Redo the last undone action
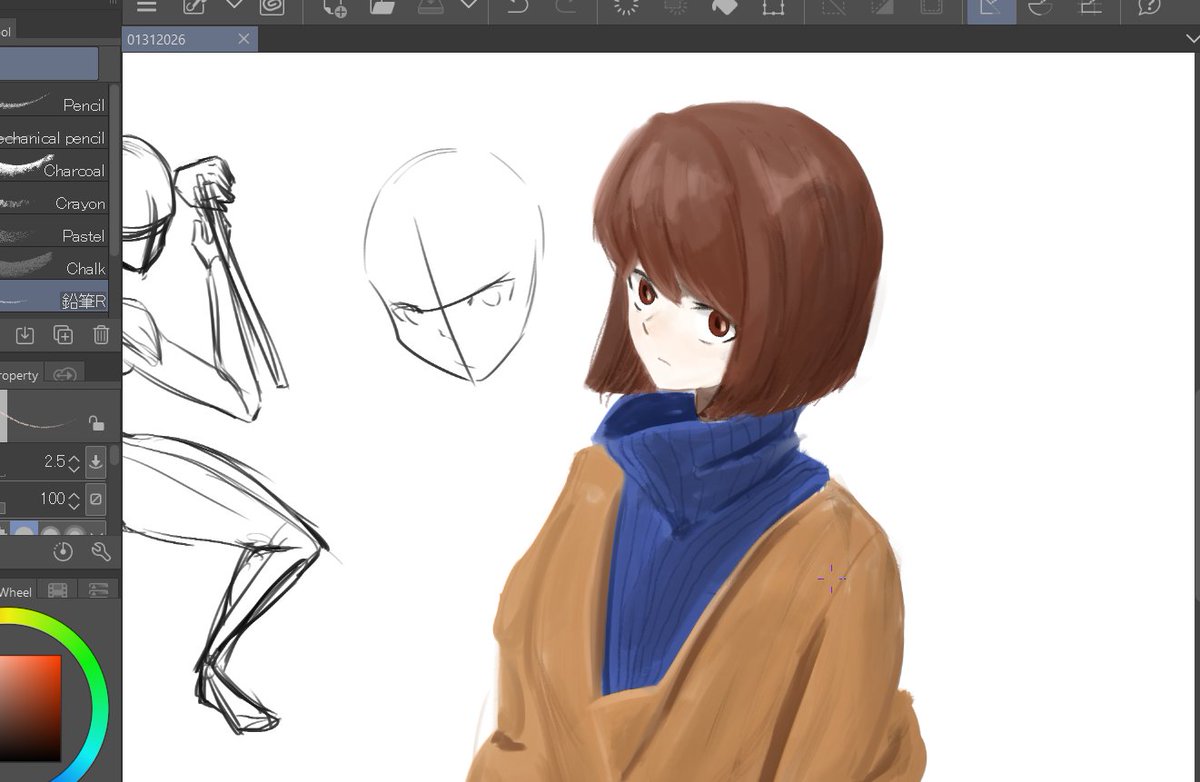Viewport: 1200px width, 782px height. click(565, 5)
